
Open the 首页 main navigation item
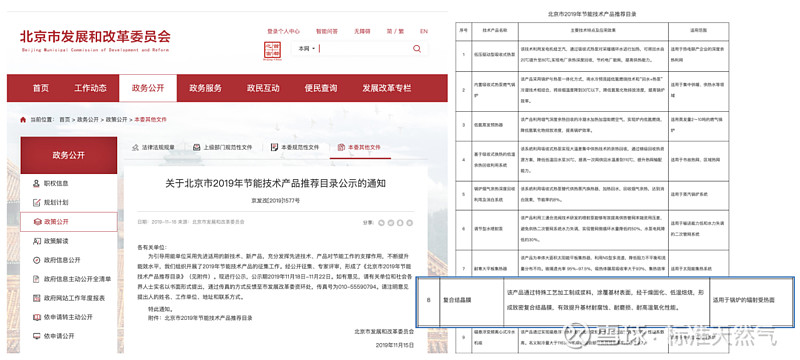click(41, 88)
